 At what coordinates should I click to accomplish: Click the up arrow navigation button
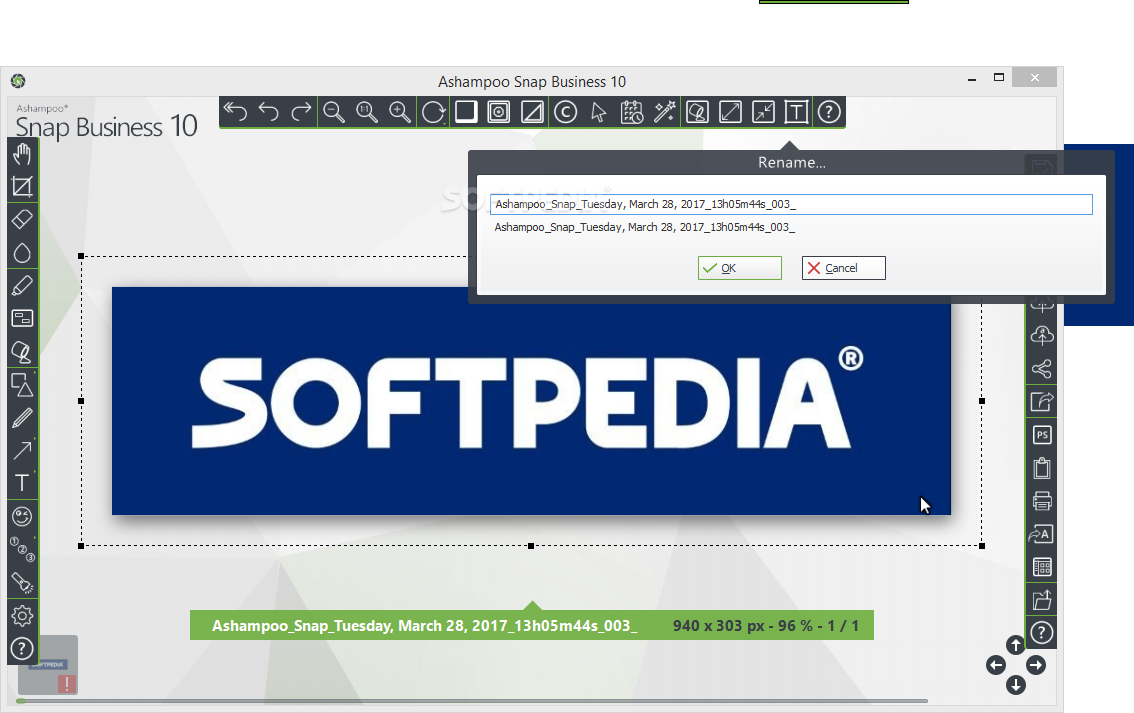[x=1015, y=645]
